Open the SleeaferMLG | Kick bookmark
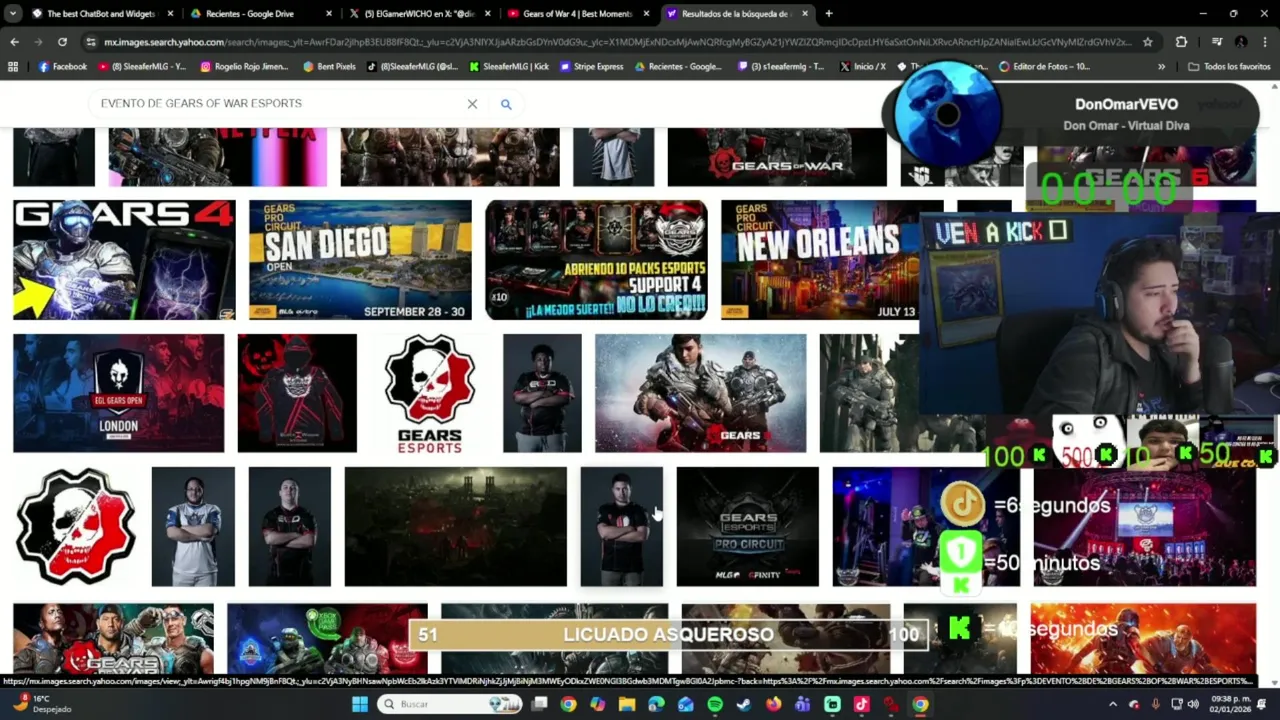The width and height of the screenshot is (1280, 720). [x=508, y=66]
